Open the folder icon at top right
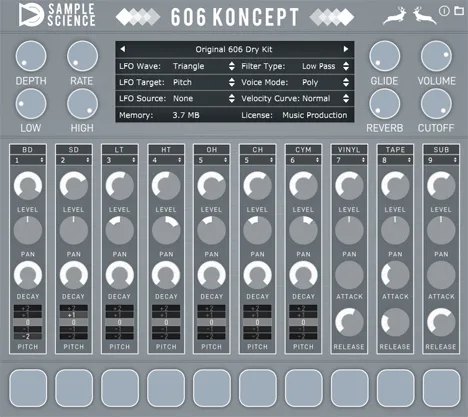468x417 pixels. coord(459,11)
